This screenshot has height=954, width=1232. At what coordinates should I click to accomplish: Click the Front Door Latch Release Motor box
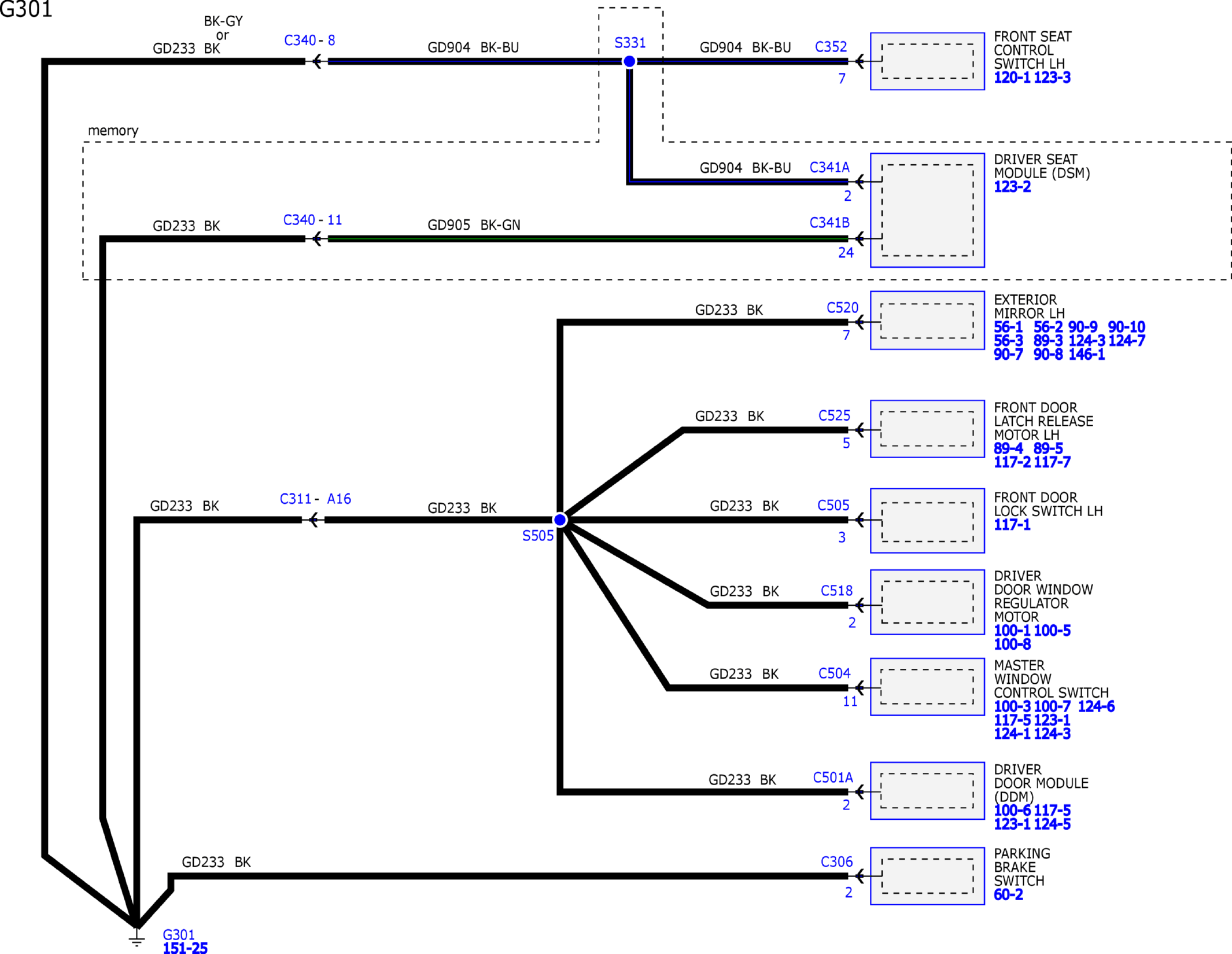[x=927, y=429]
